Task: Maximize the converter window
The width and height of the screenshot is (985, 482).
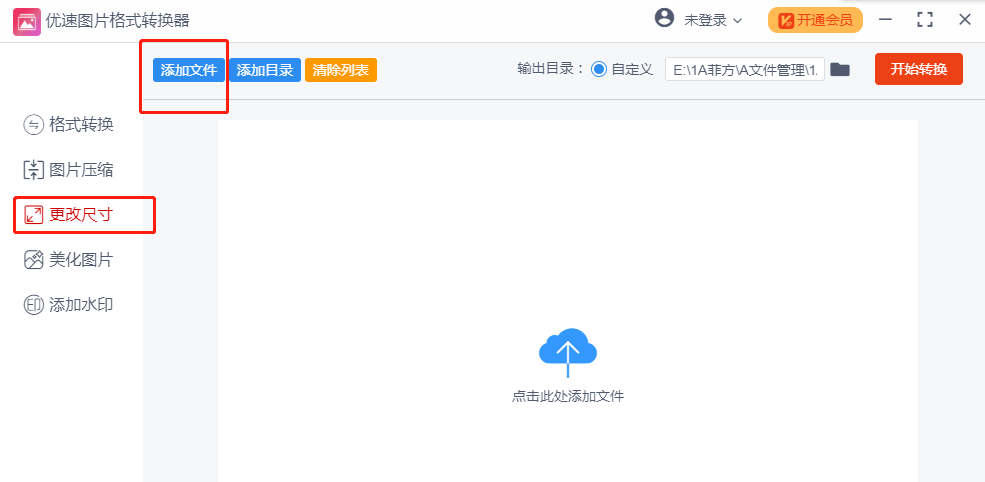Action: pos(925,19)
